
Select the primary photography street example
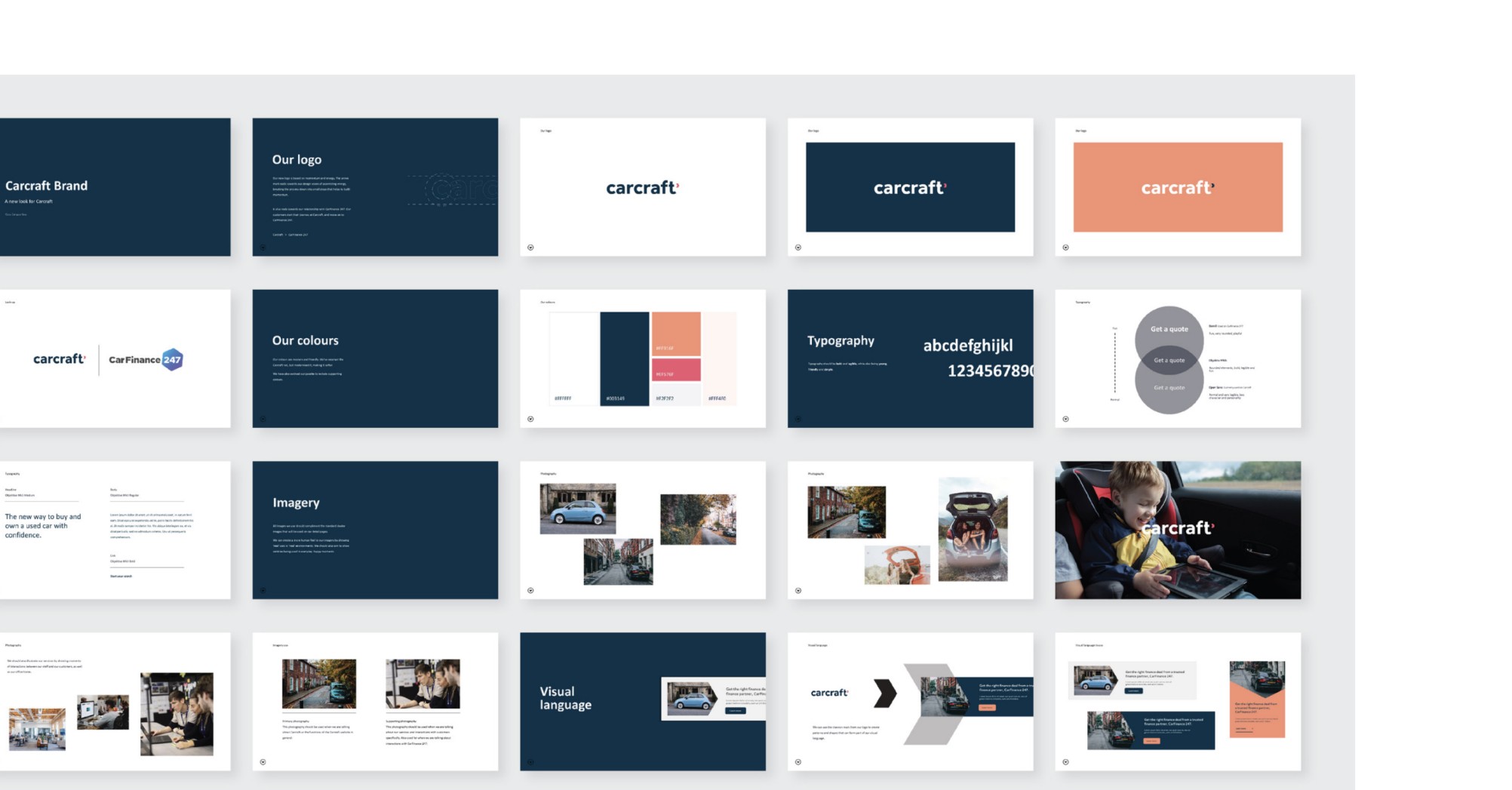point(318,684)
